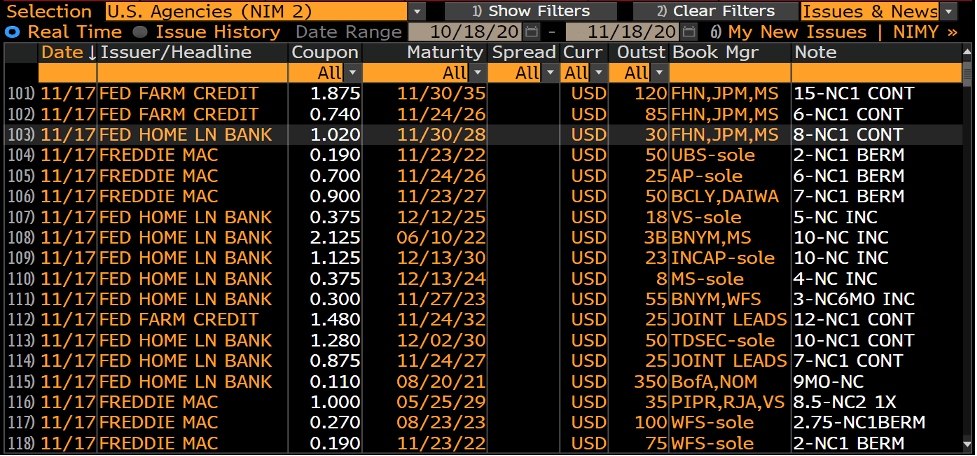Click TDSEC-sole in row 113
This screenshot has width=977, height=456.
[723, 340]
